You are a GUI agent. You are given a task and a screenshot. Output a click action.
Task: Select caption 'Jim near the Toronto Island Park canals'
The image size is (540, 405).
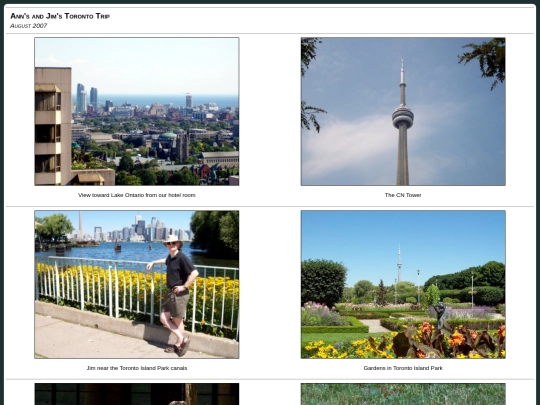click(137, 368)
